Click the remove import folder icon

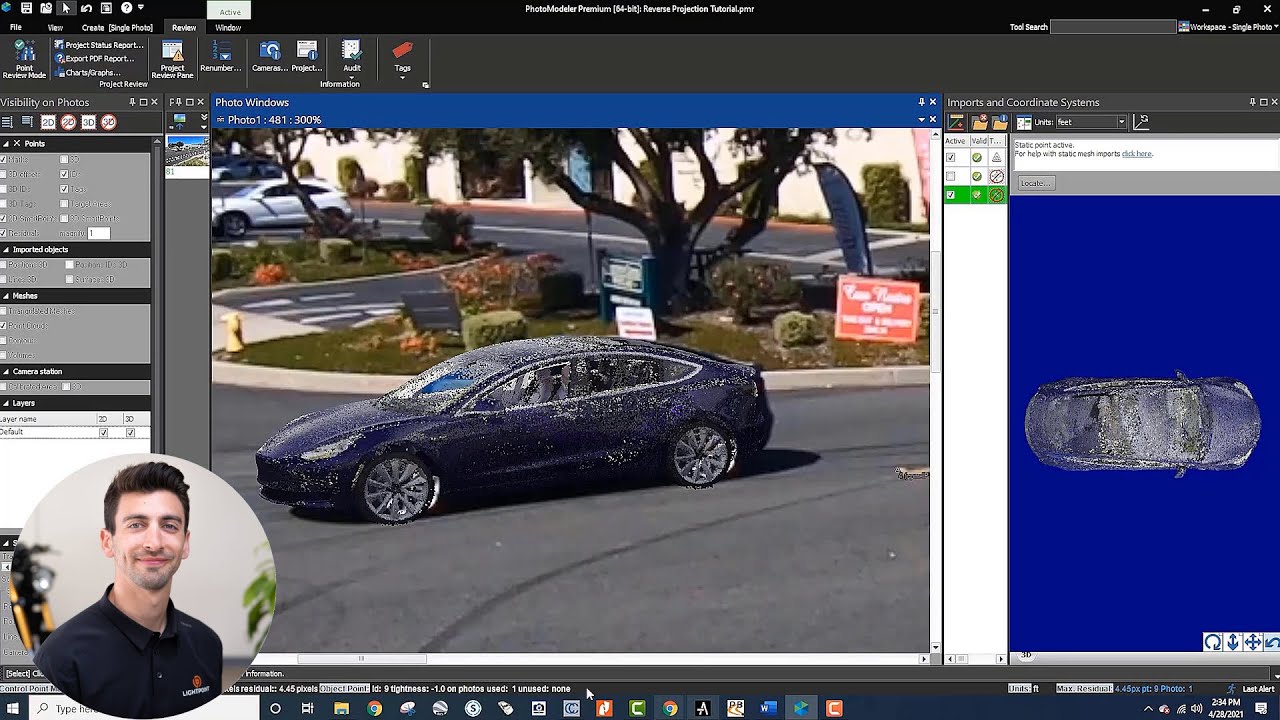coord(979,122)
